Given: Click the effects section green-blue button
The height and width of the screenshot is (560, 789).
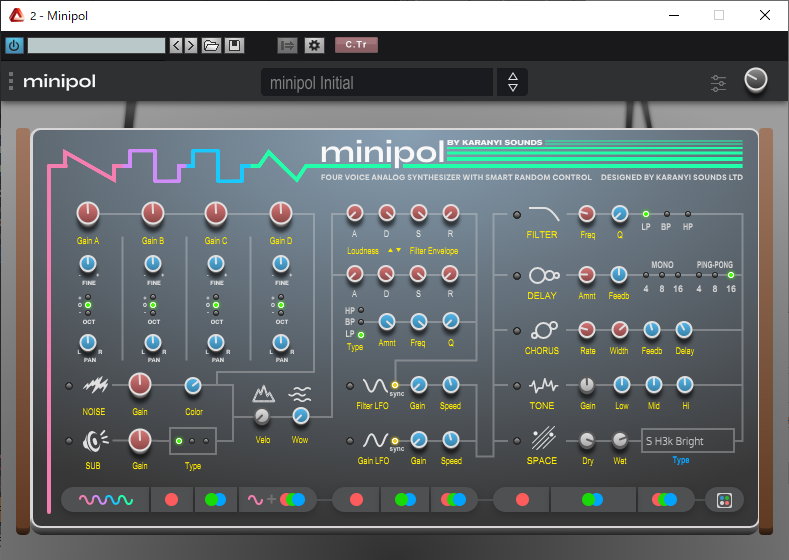Looking at the screenshot, I should (592, 500).
